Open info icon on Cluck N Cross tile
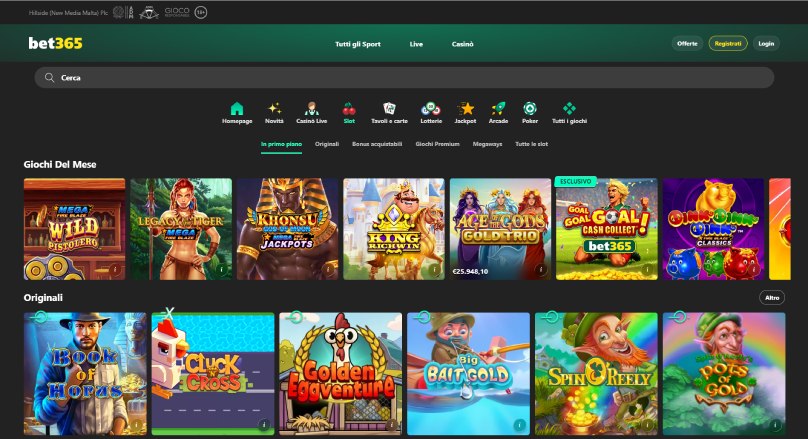The width and height of the screenshot is (808, 439). 264,425
